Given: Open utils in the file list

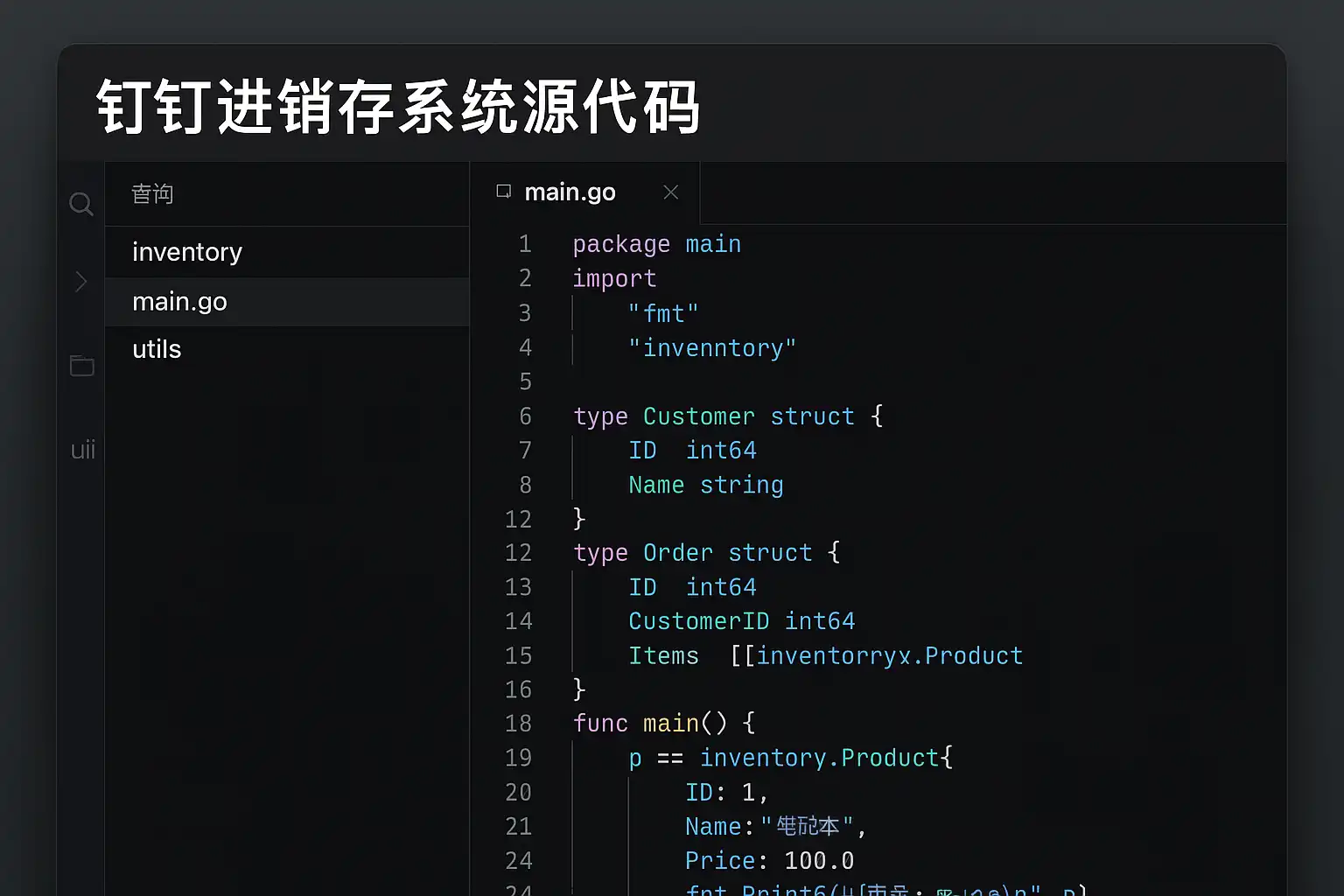Looking at the screenshot, I should (x=287, y=349).
